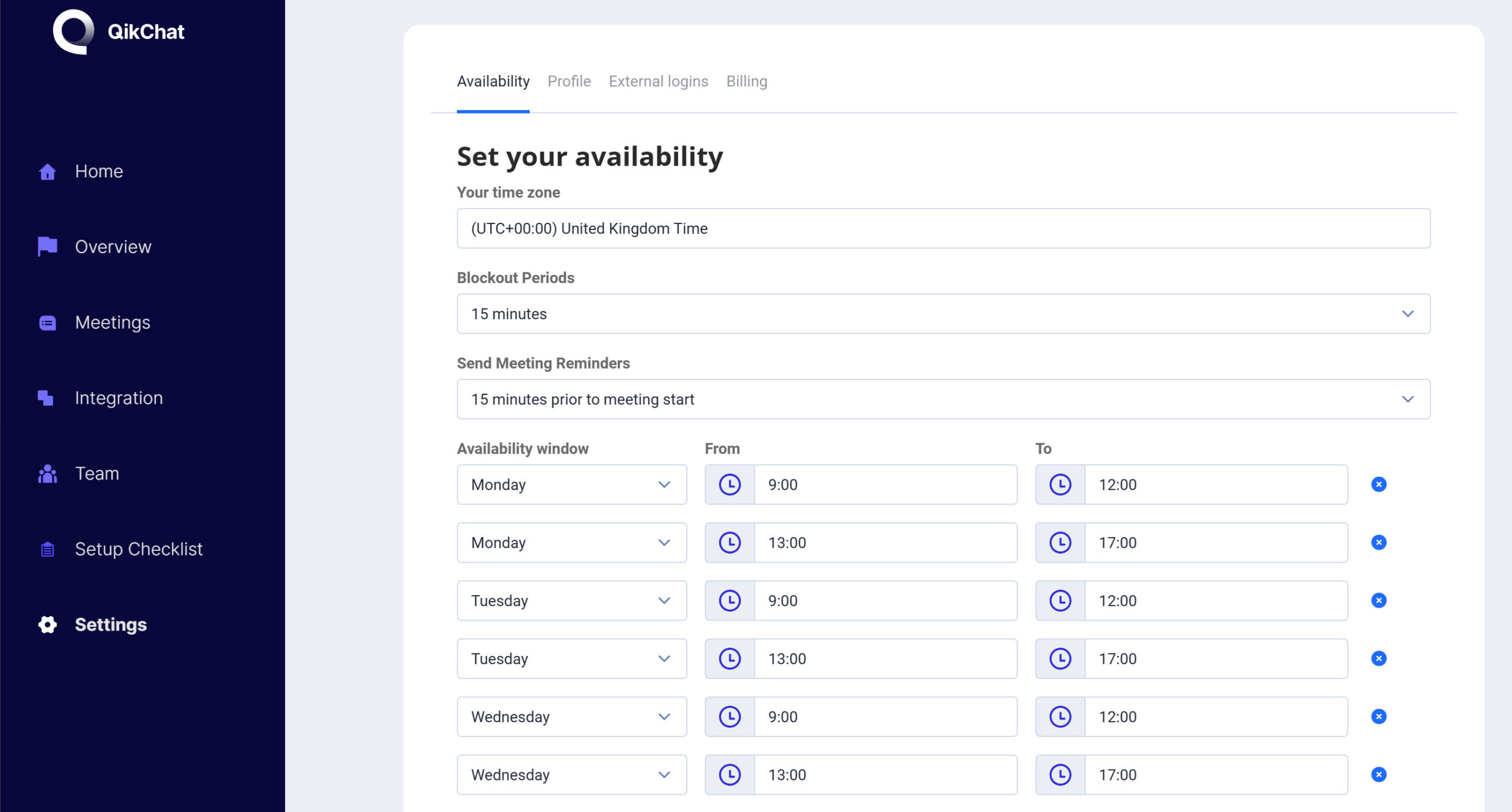Click the Team people icon
Screen dimensions: 1512x812
point(47,473)
